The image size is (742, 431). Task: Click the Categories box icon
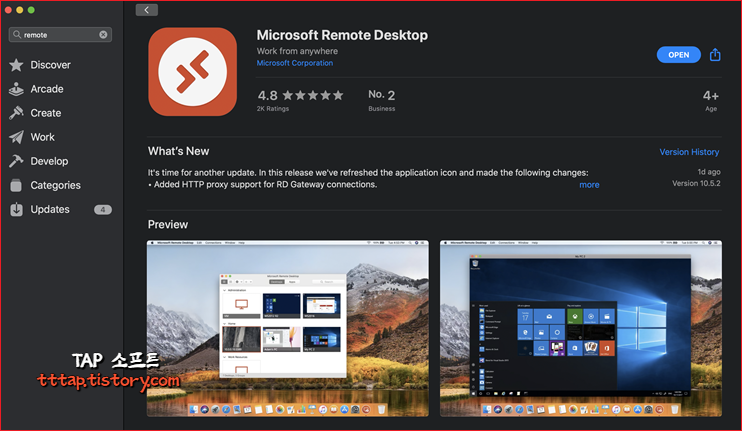pyautogui.click(x=16, y=185)
